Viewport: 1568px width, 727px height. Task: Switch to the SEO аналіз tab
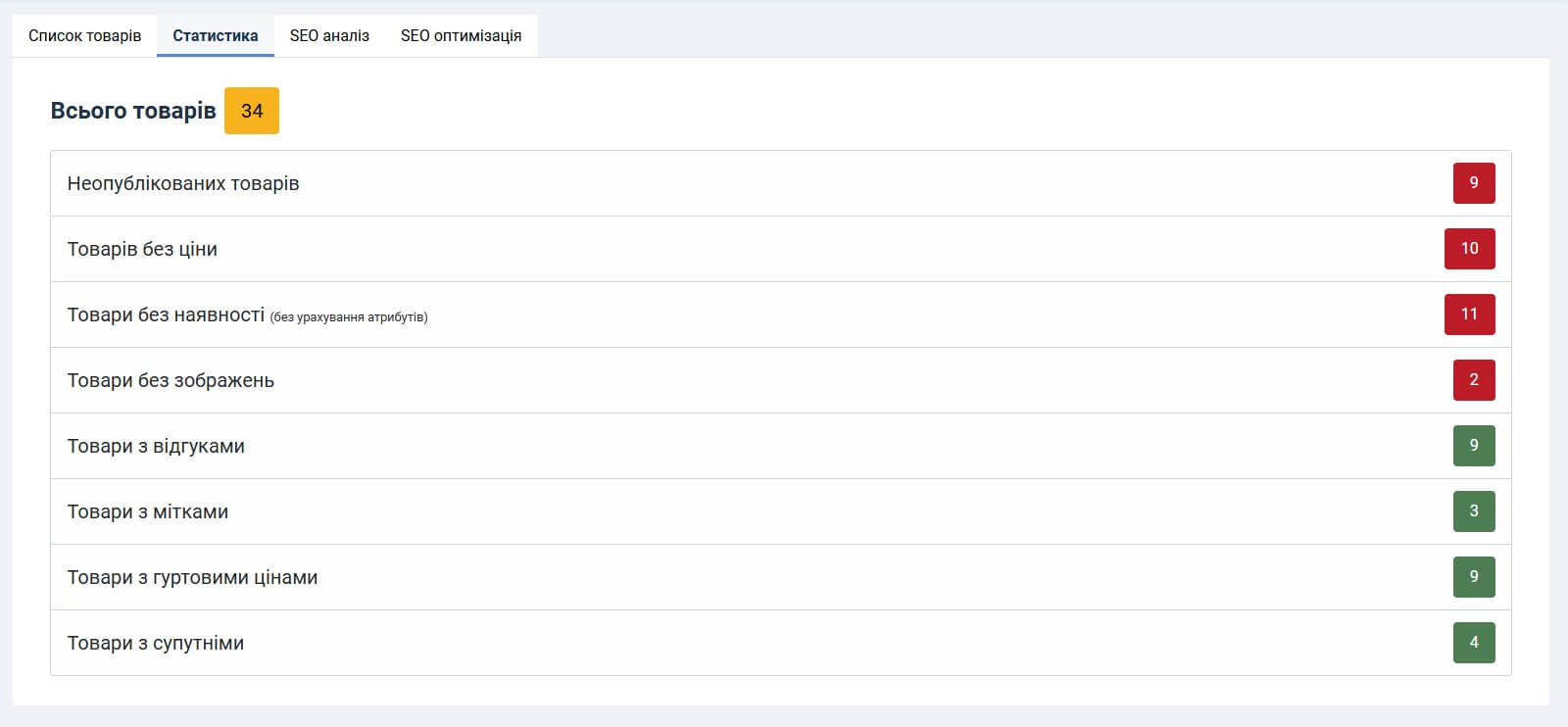coord(329,36)
